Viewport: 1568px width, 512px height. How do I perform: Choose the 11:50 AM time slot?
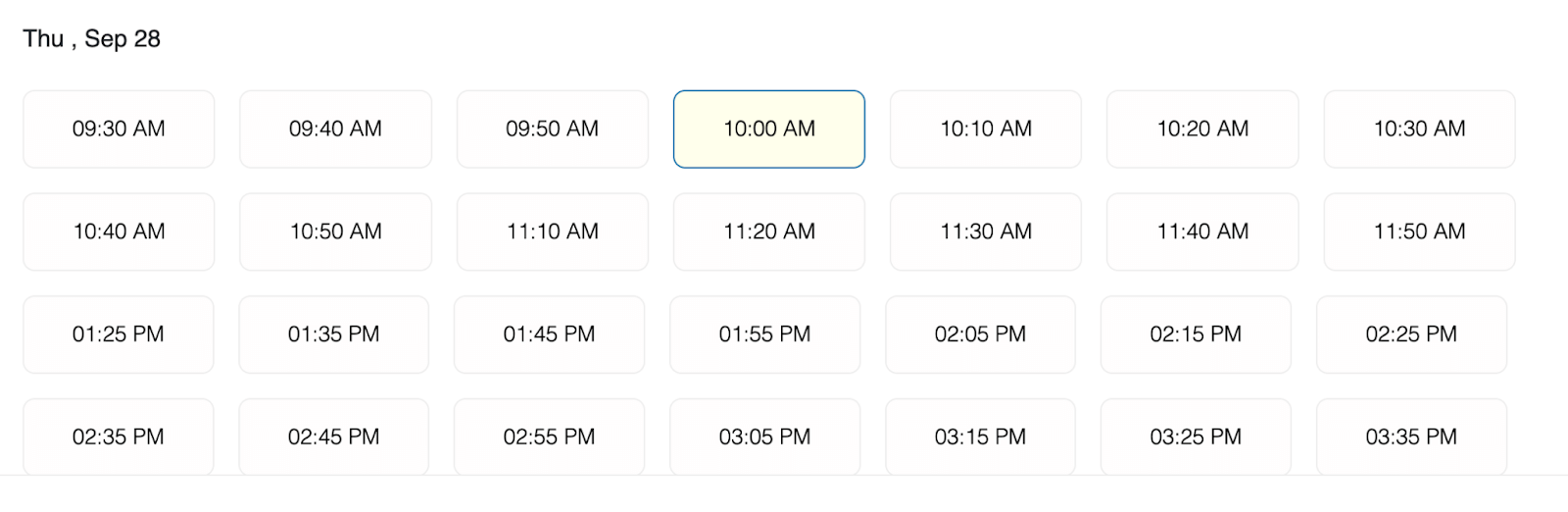pos(1419,231)
